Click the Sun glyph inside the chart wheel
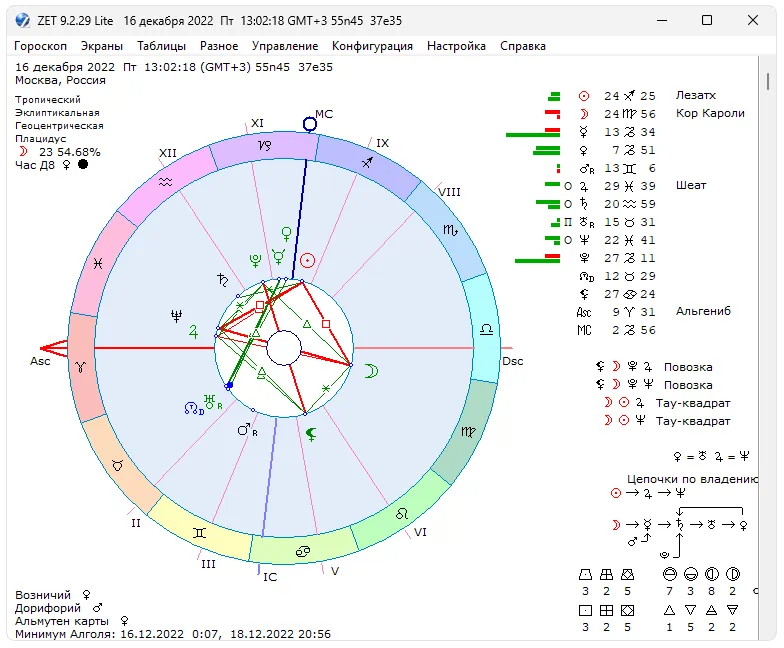This screenshot has height=648, width=784. point(308,260)
